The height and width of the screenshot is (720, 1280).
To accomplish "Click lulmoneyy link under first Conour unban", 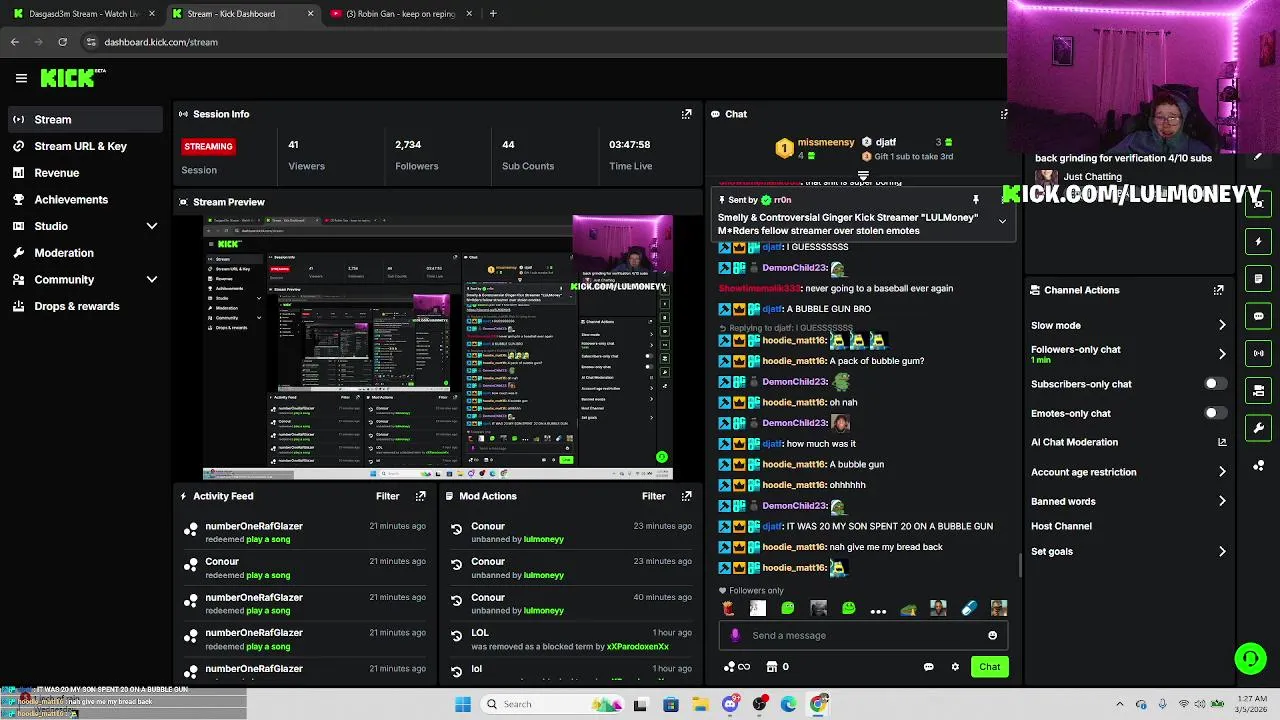I will 544,540.
